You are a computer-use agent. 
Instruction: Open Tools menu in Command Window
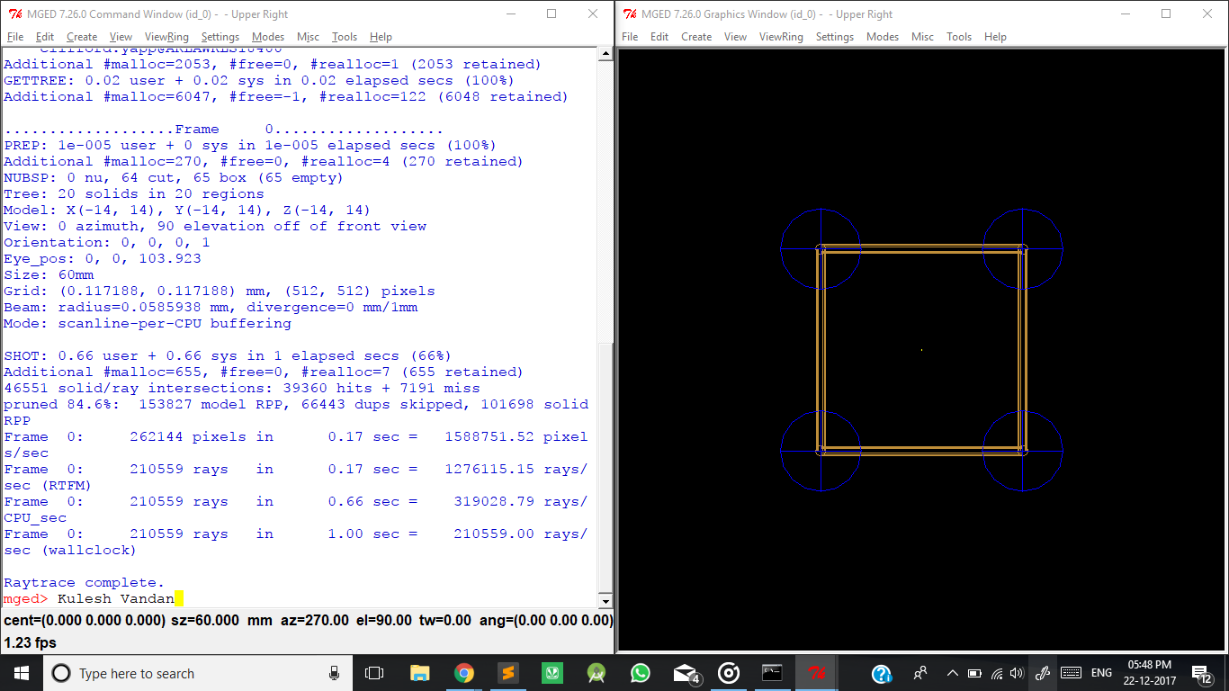point(344,37)
